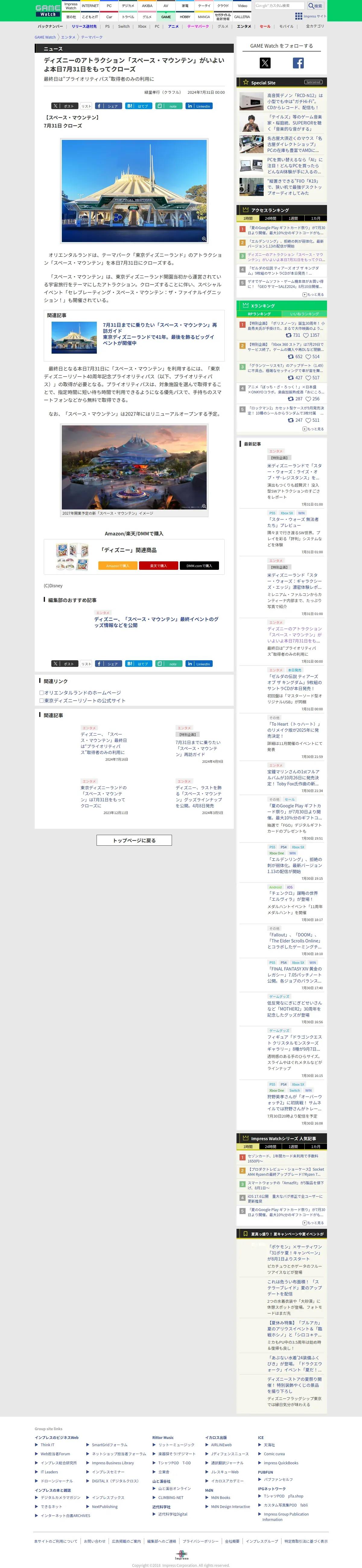
Task: Open Think IT link in group site links
Action: click(48, 1444)
